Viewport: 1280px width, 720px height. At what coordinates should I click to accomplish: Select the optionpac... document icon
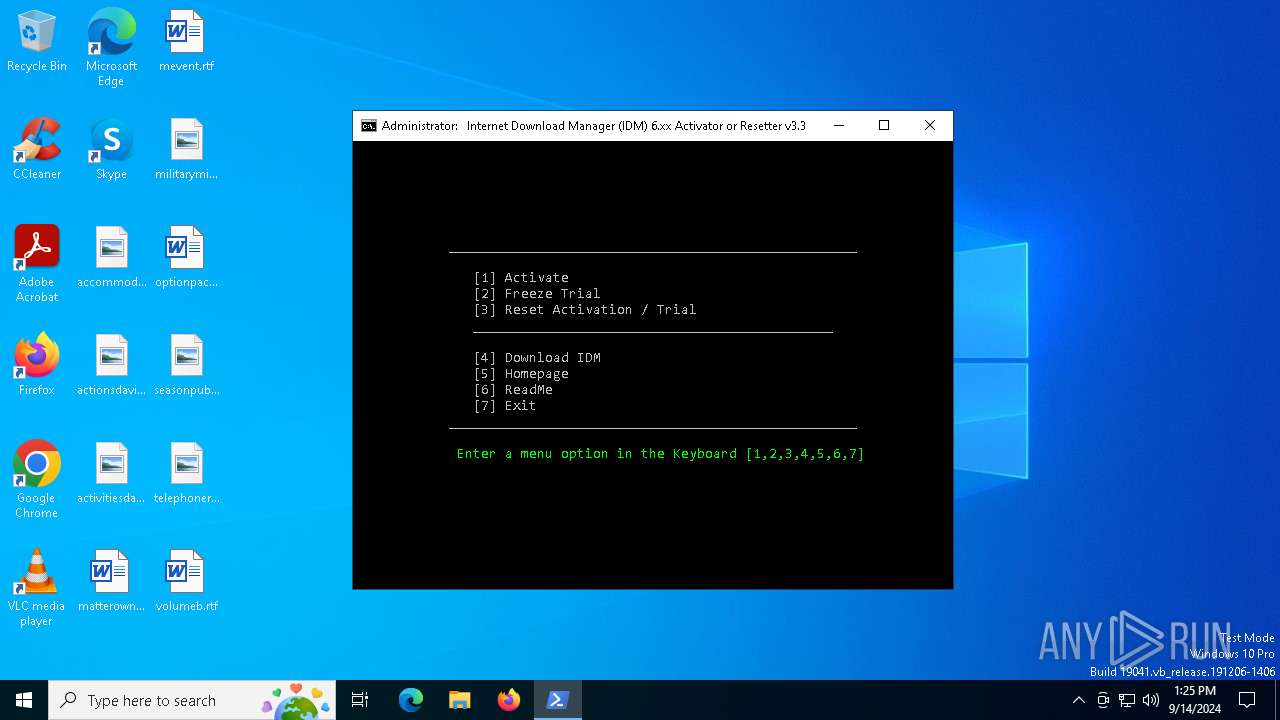[x=186, y=258]
